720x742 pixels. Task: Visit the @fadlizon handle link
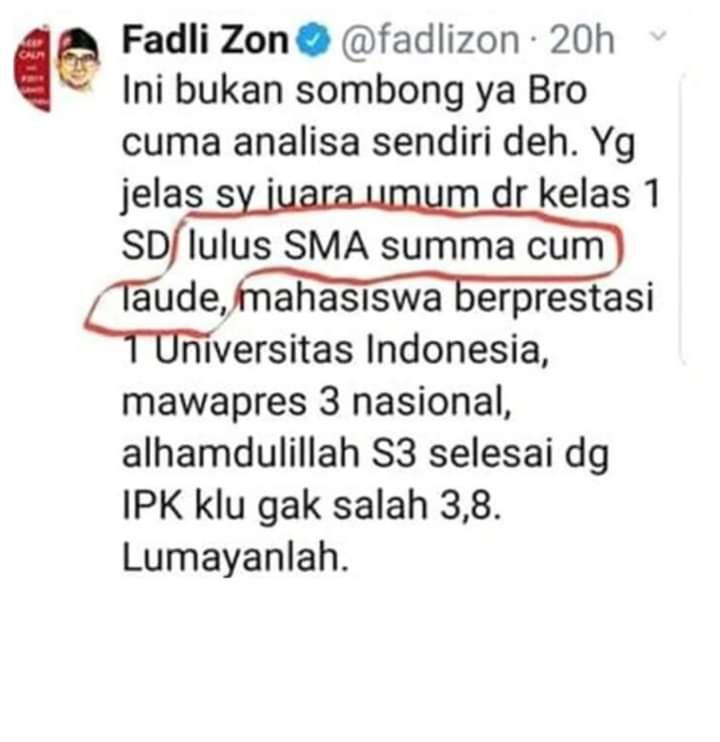click(x=430, y=41)
